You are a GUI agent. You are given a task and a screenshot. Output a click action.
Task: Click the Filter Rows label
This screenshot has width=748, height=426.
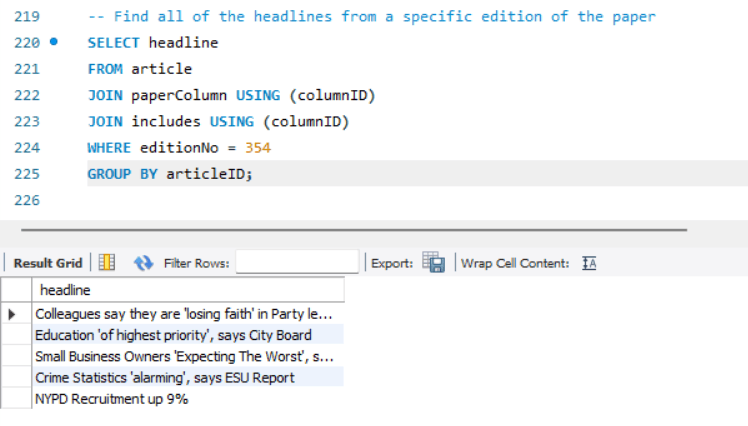tap(197, 263)
